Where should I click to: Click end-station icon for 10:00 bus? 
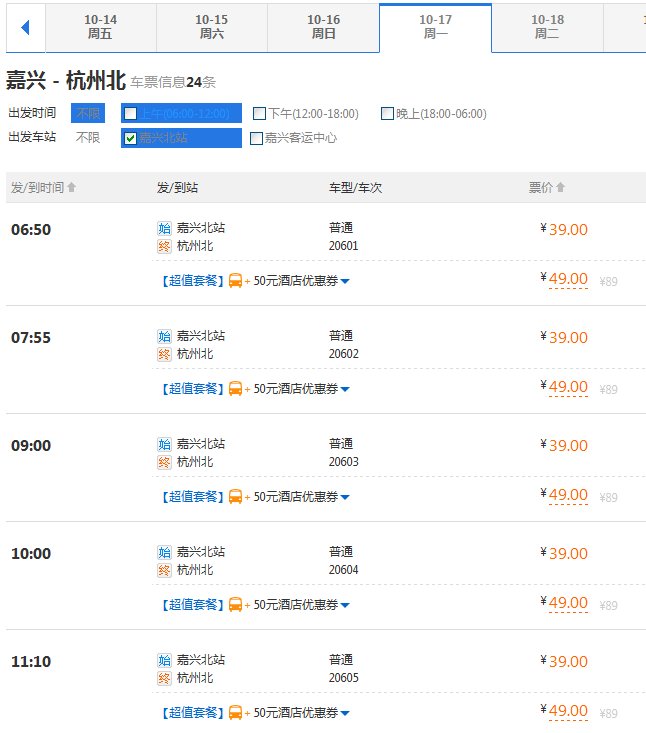click(164, 570)
